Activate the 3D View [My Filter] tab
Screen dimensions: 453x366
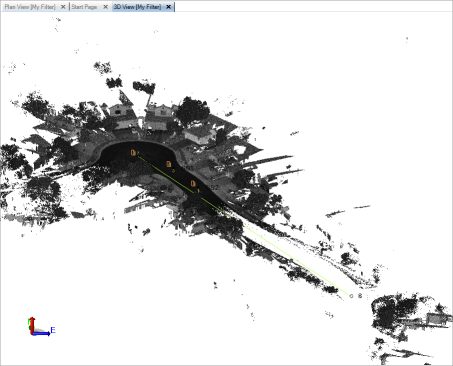137,7
